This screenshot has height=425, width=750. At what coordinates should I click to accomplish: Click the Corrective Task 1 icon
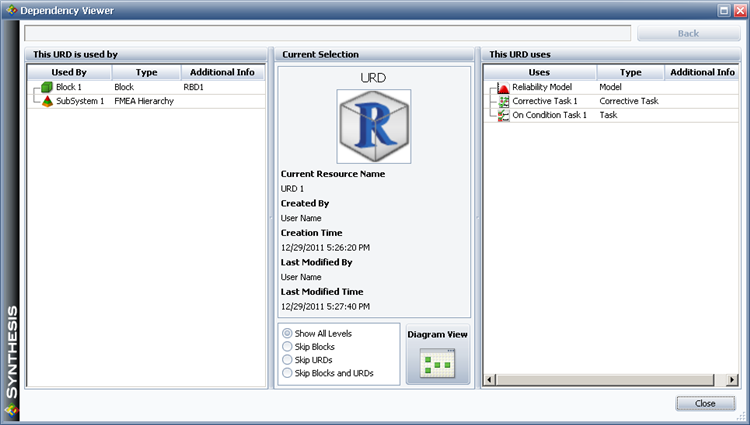504,101
